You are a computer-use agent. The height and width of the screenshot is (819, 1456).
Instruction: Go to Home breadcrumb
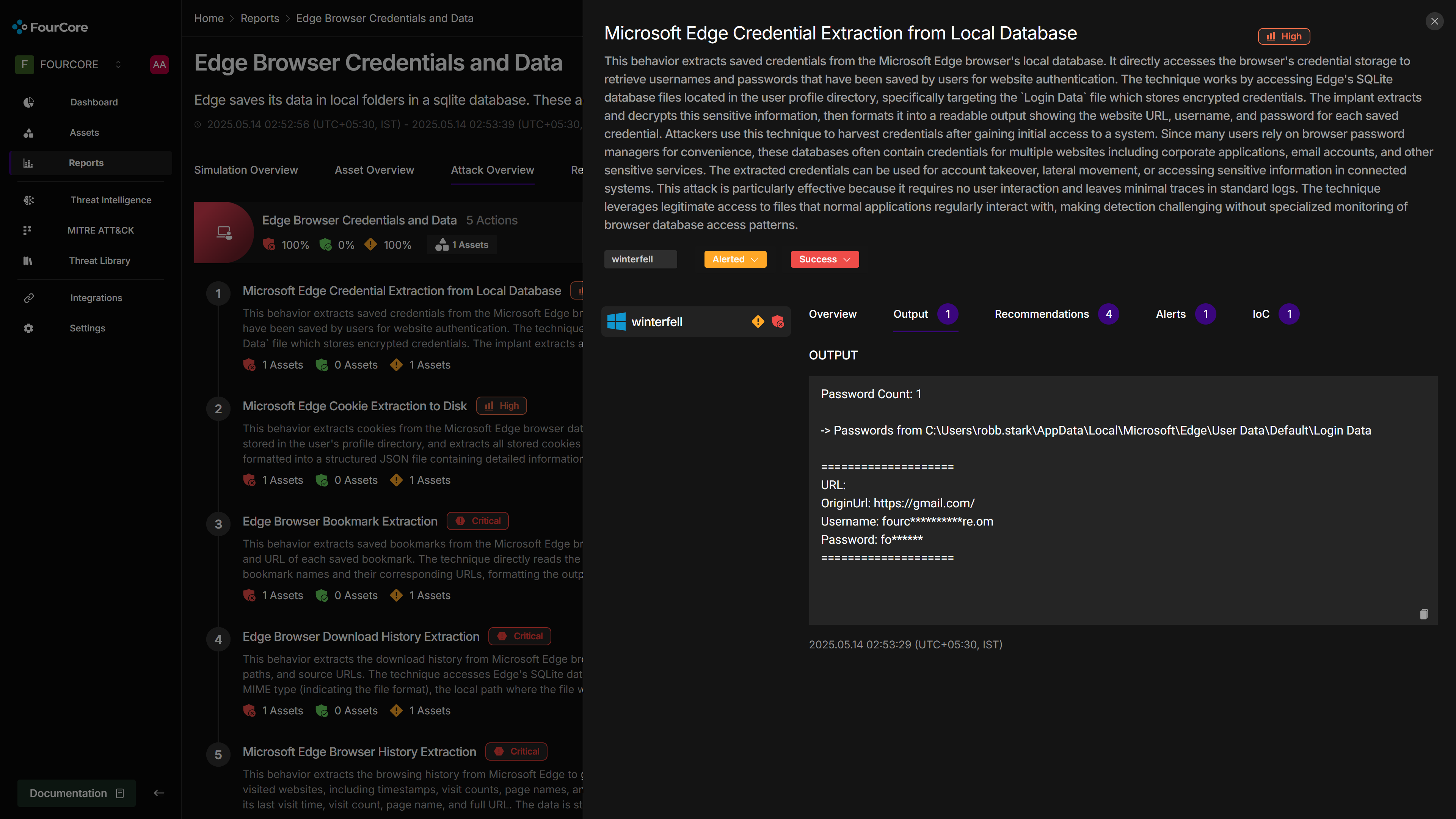(209, 18)
